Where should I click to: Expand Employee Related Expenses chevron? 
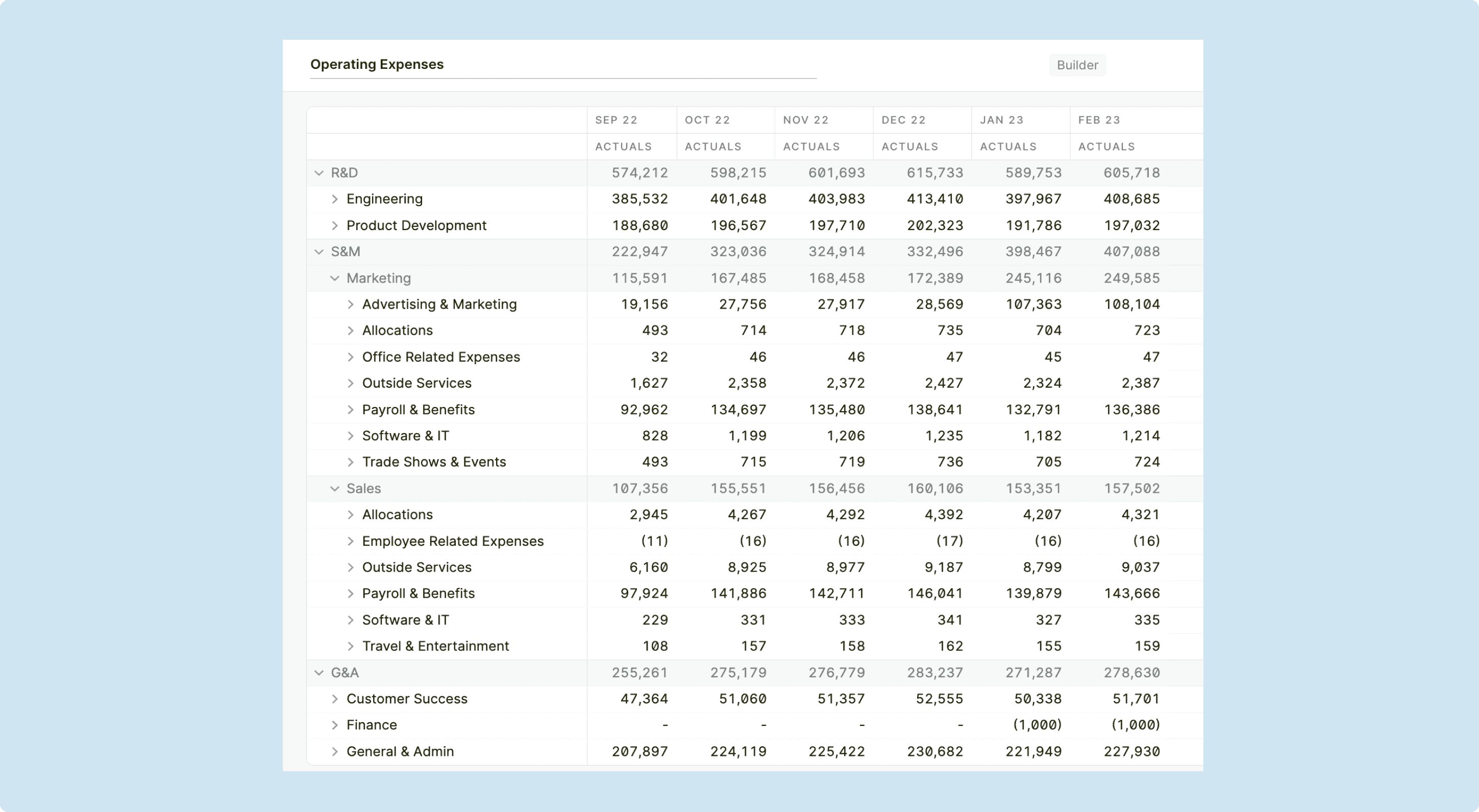point(350,541)
